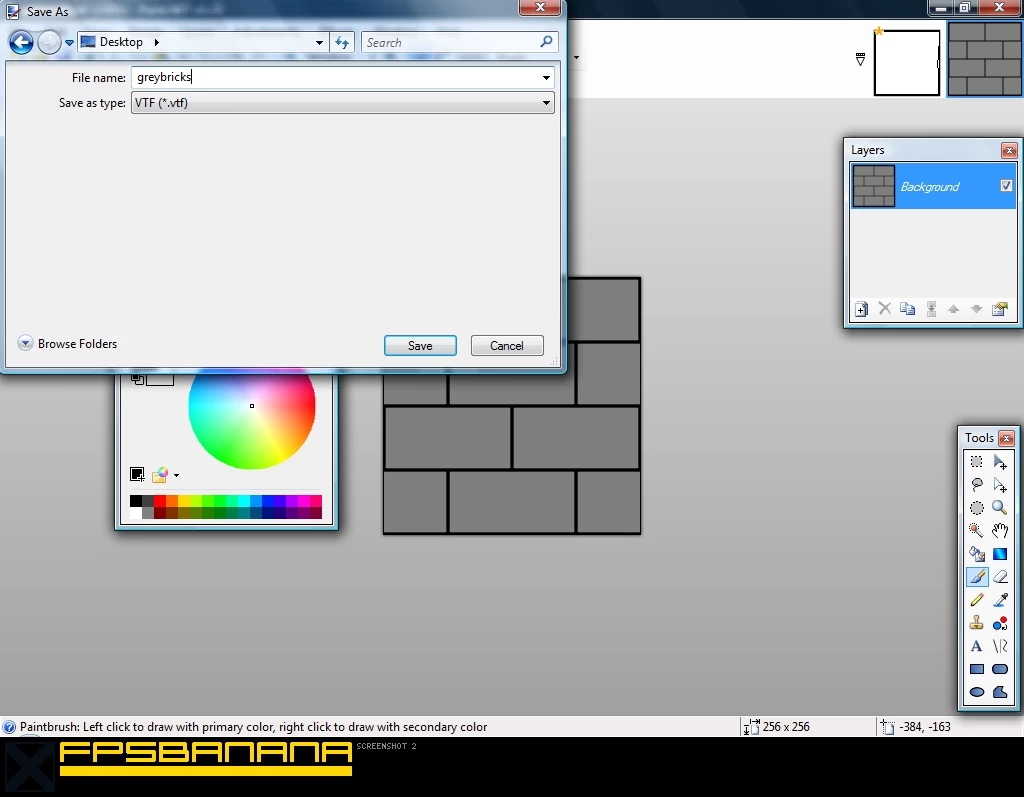
Task: Expand the Browse Folders section
Action: (x=25, y=343)
